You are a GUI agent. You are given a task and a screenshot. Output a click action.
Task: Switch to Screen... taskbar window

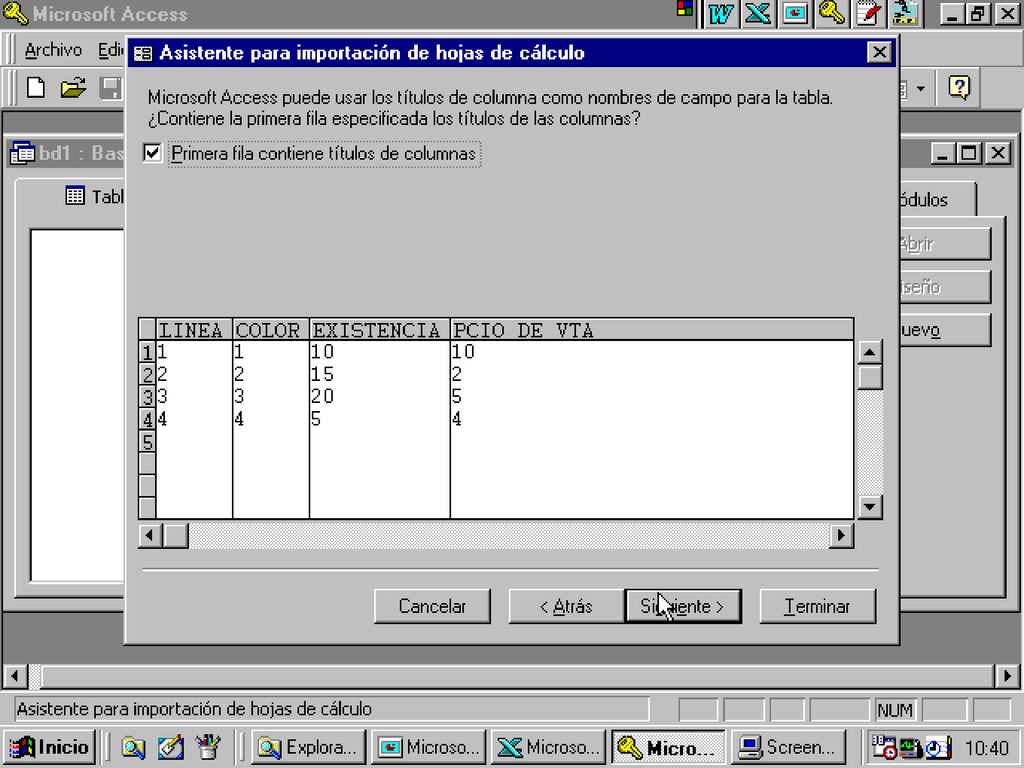tap(789, 747)
